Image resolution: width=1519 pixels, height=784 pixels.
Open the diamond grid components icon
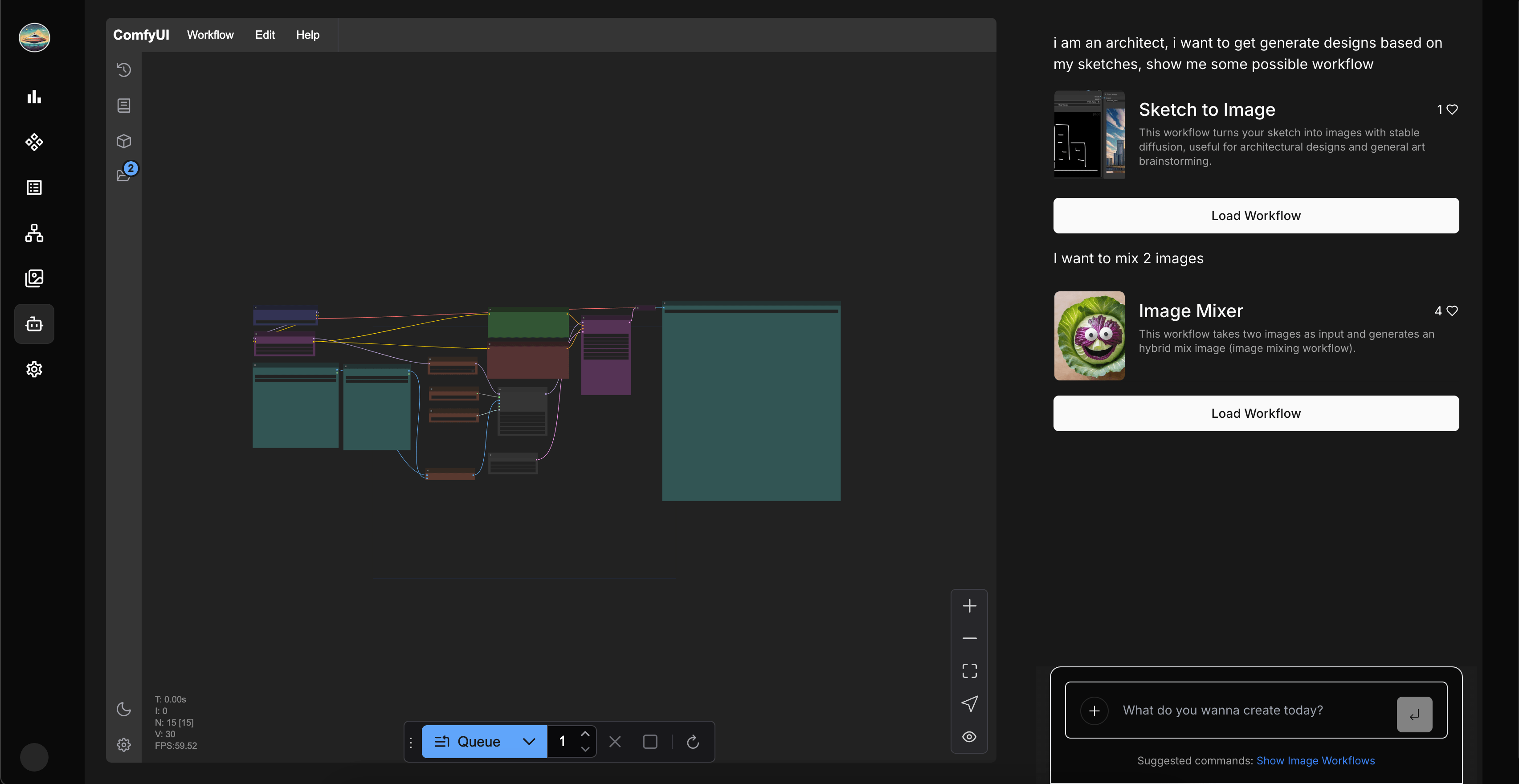coord(34,142)
